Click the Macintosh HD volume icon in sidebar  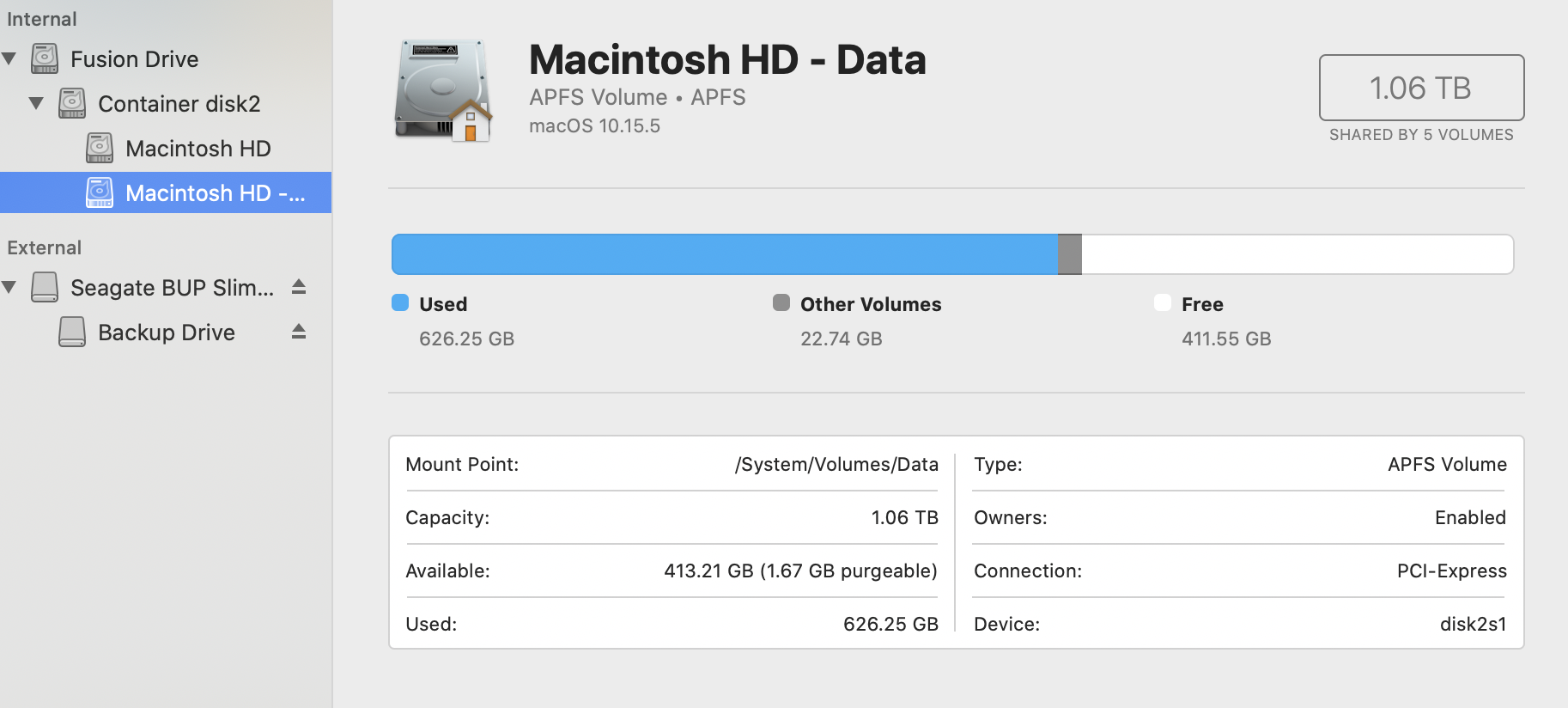[x=100, y=148]
